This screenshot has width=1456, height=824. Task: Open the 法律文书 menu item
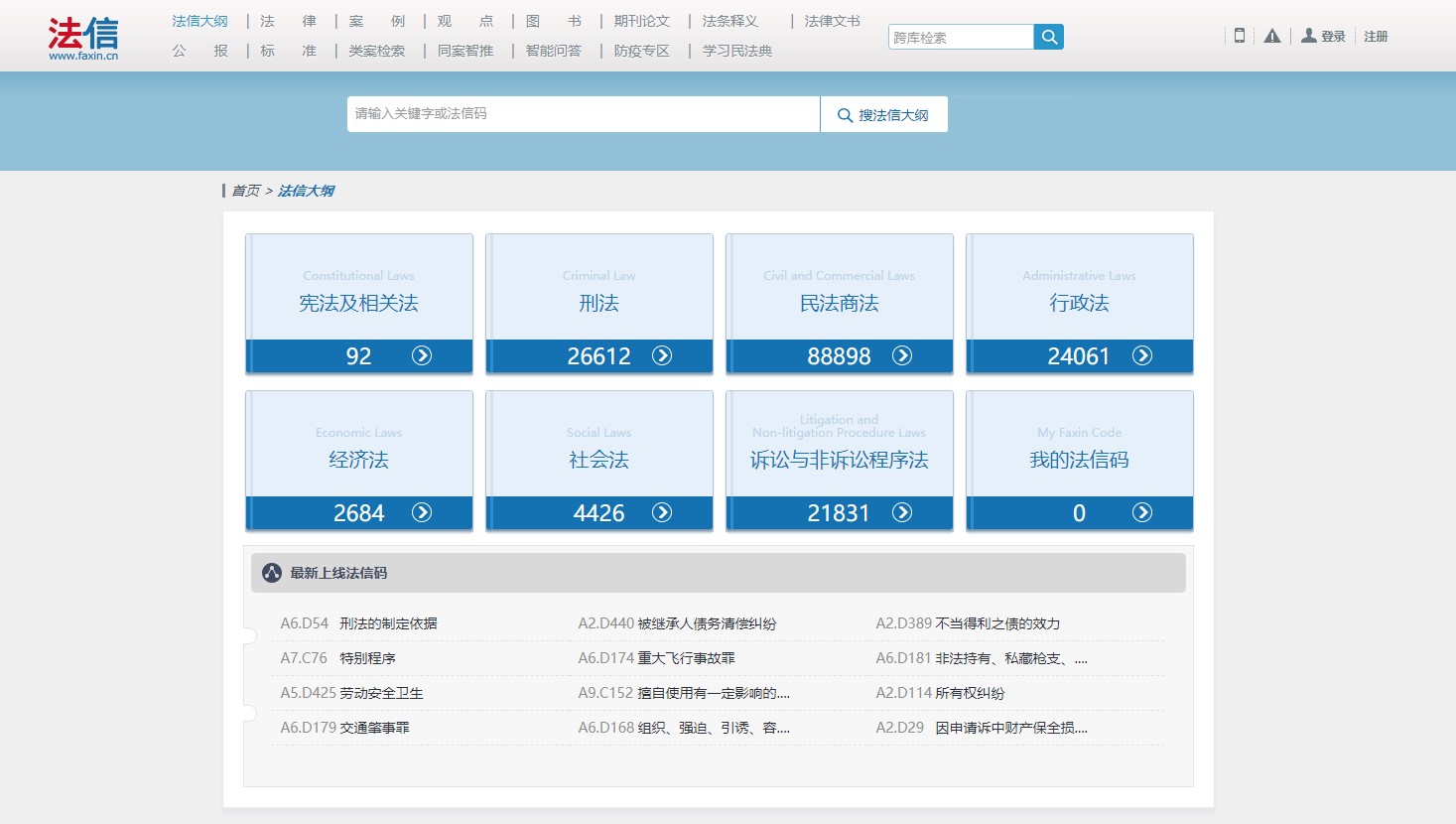pos(833,21)
